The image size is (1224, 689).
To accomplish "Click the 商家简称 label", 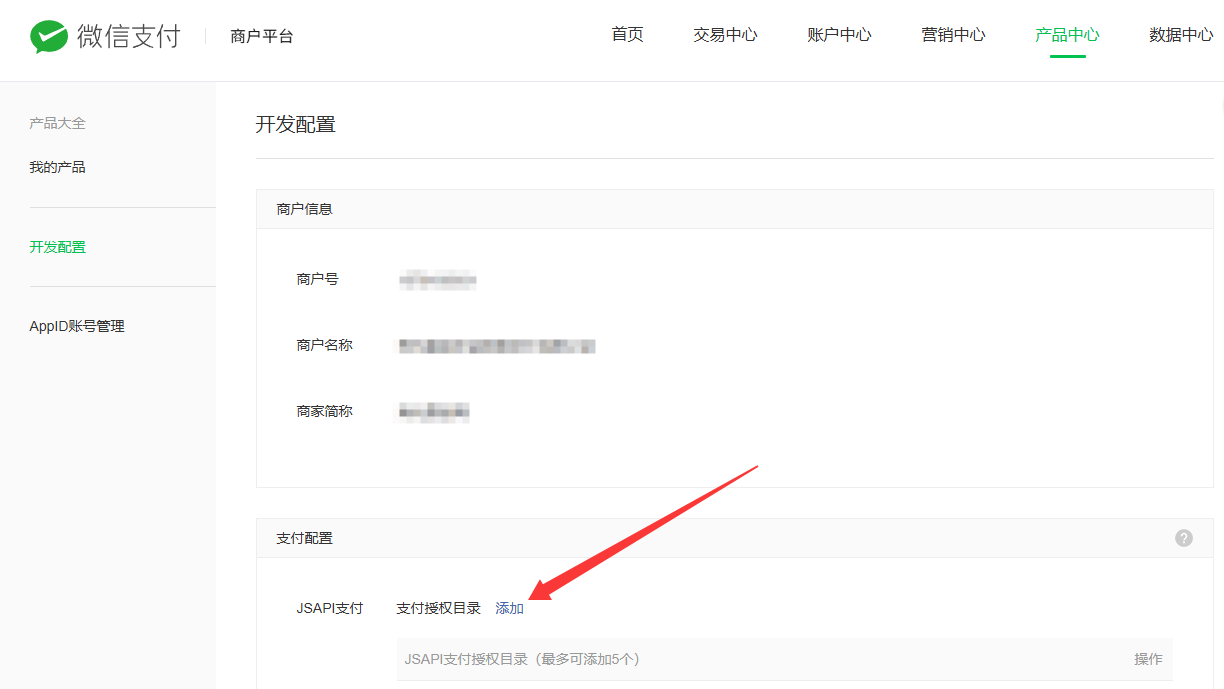I will pyautogui.click(x=325, y=411).
